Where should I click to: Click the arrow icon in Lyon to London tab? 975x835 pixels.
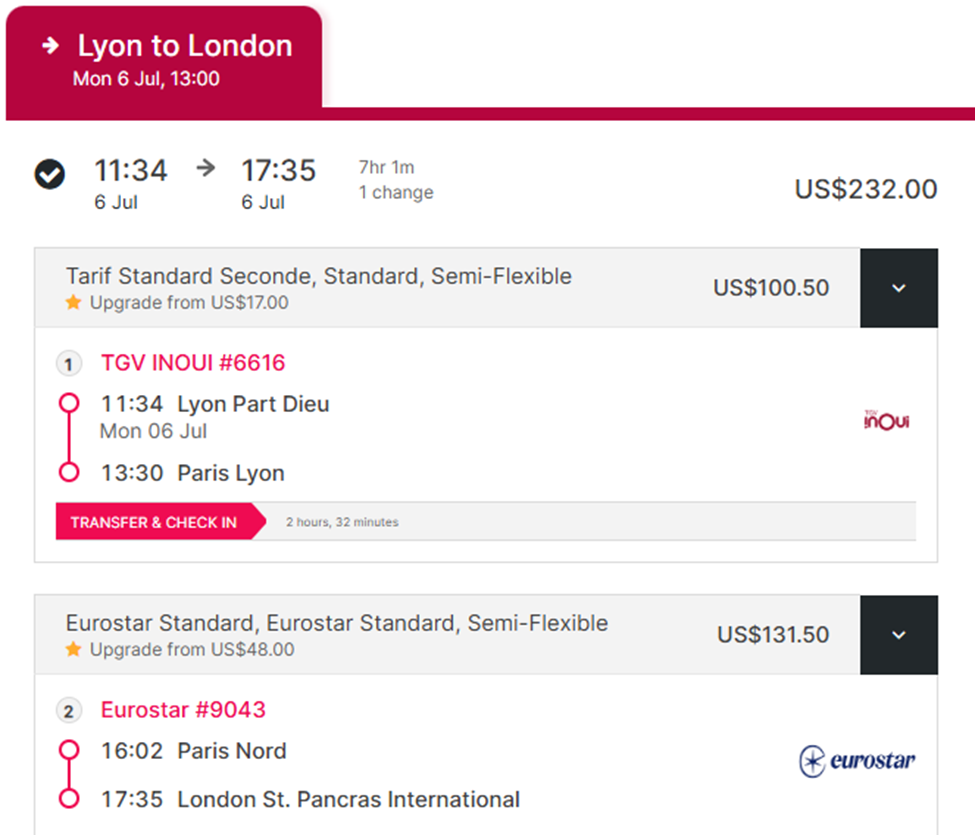point(50,45)
